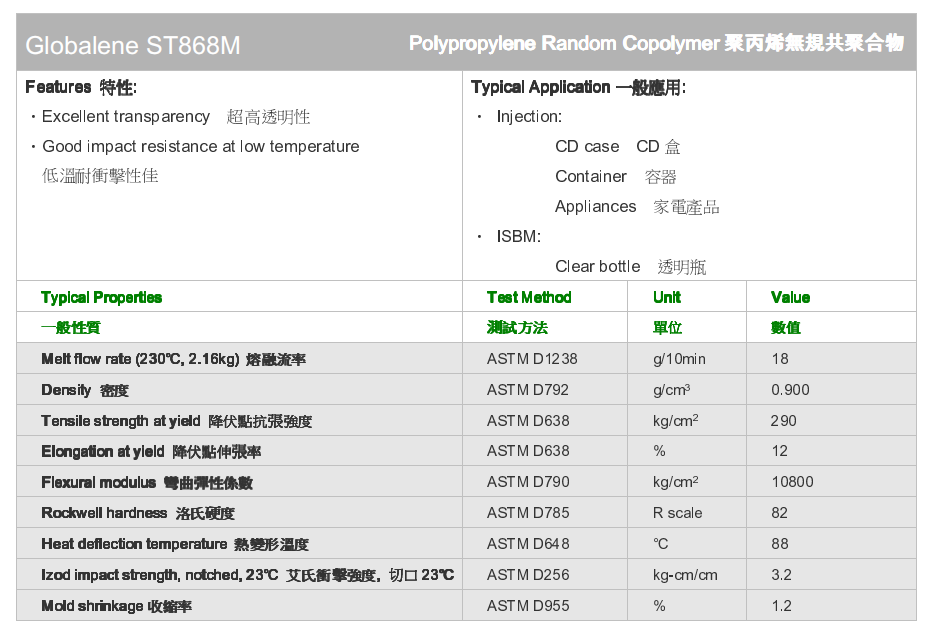The width and height of the screenshot is (932, 640).
Task: Select the "ASTM D790" test method cell
Action: 528,482
